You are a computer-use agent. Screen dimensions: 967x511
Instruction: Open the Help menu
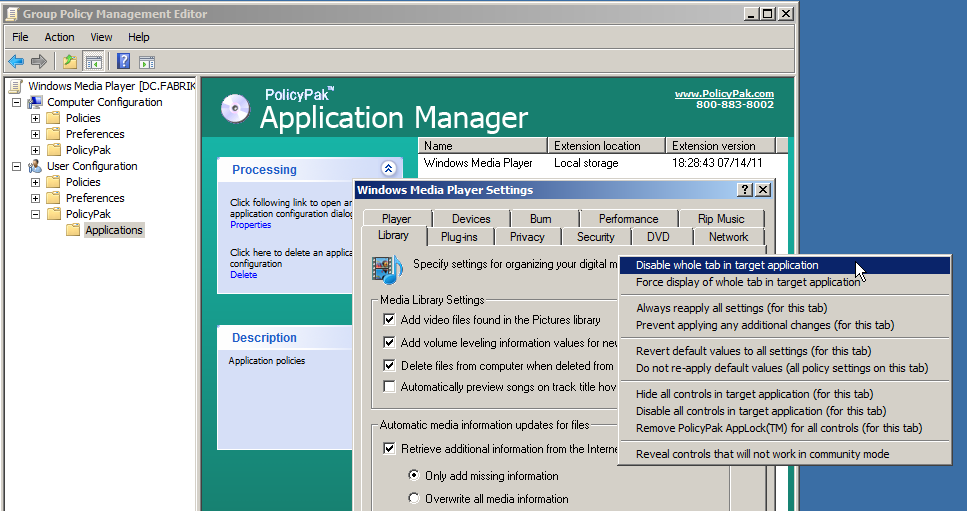click(139, 37)
